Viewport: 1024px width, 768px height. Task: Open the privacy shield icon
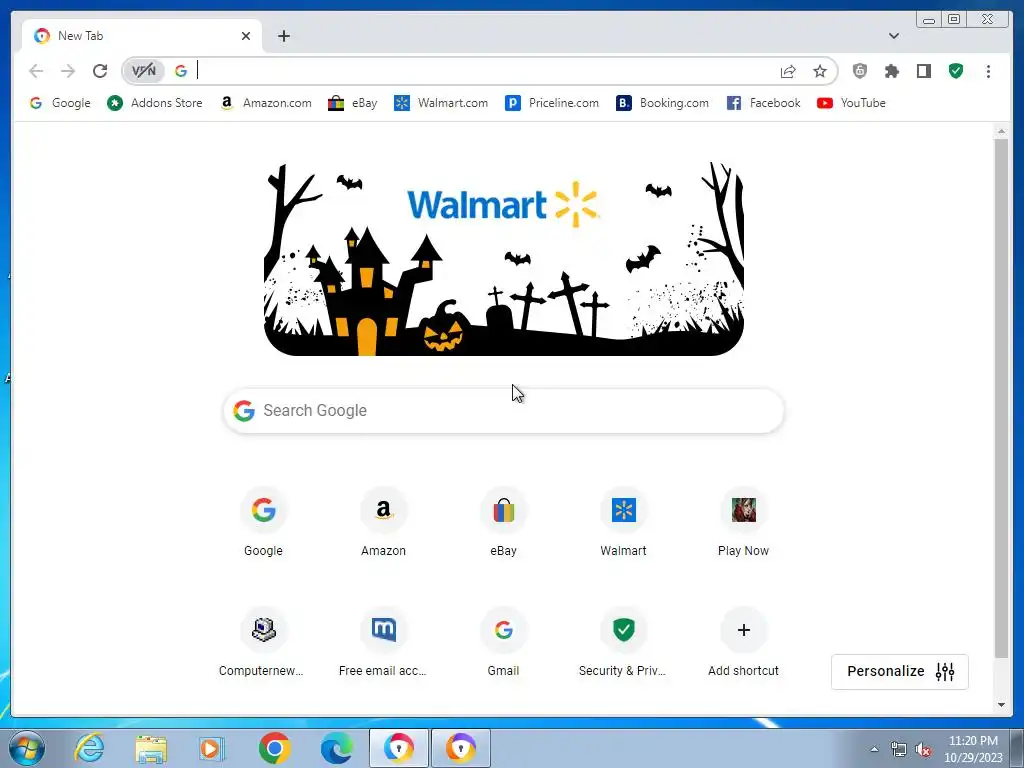pyautogui.click(x=860, y=71)
